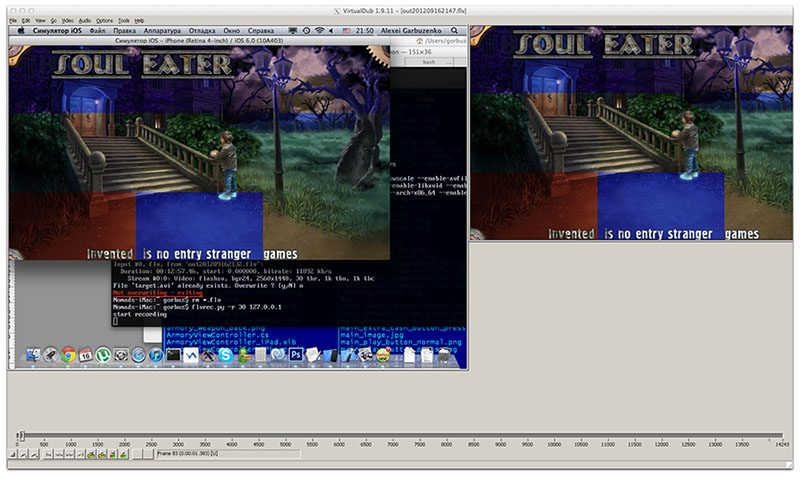
Task: Open VirtualDub View menu
Action: click(x=40, y=21)
